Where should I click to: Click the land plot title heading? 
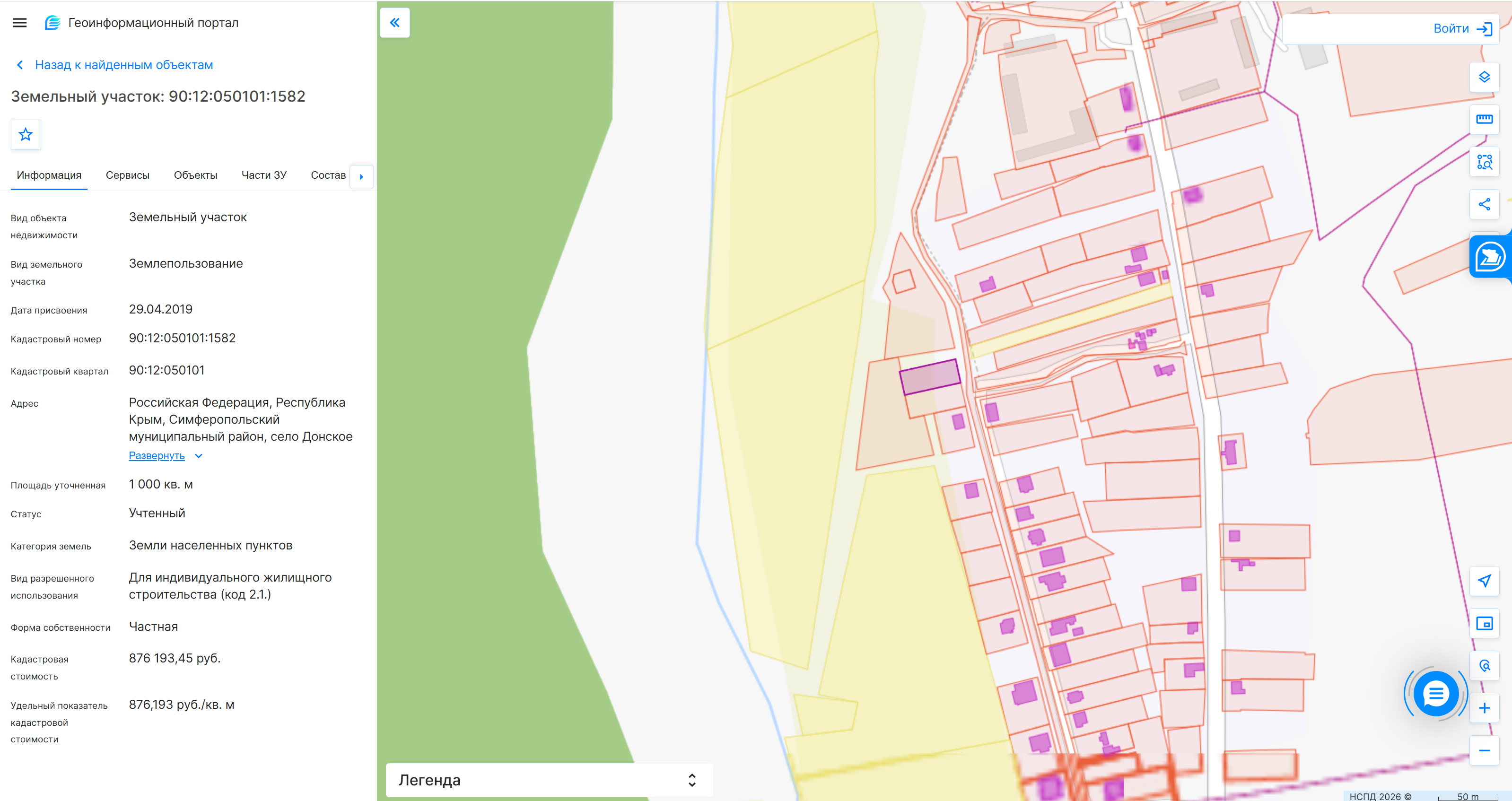[x=158, y=97]
